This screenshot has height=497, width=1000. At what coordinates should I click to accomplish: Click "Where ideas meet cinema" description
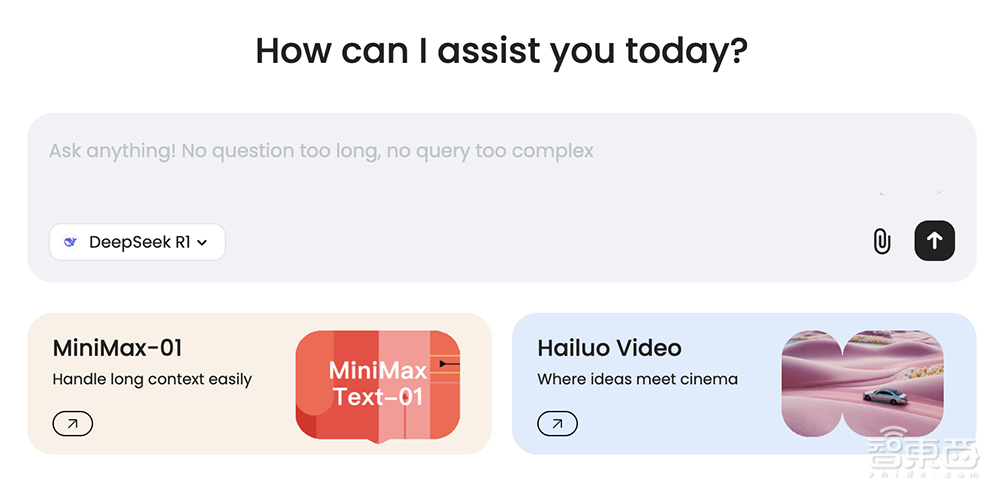point(637,379)
